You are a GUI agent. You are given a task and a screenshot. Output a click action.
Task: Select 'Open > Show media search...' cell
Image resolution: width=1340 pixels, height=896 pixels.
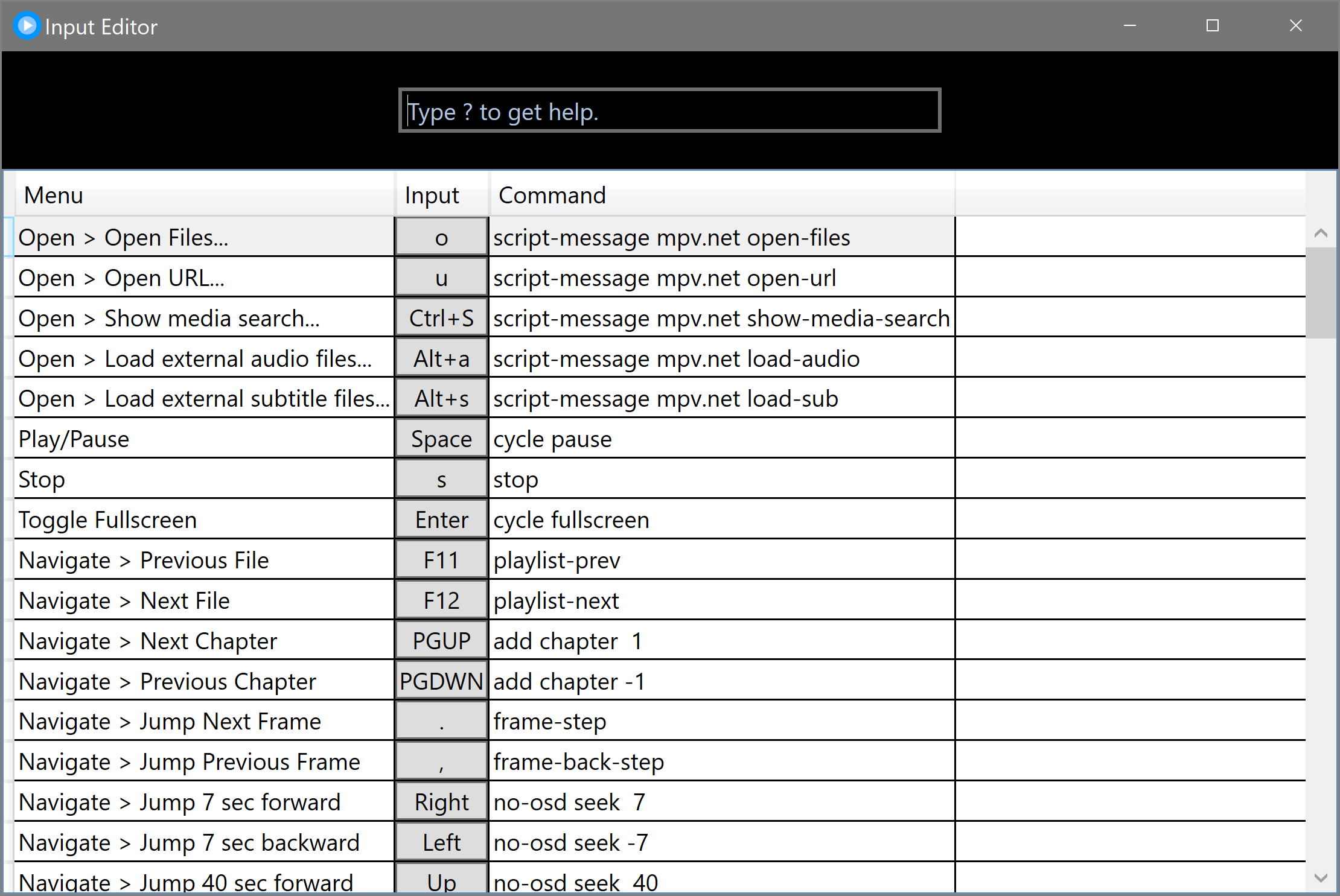click(204, 318)
